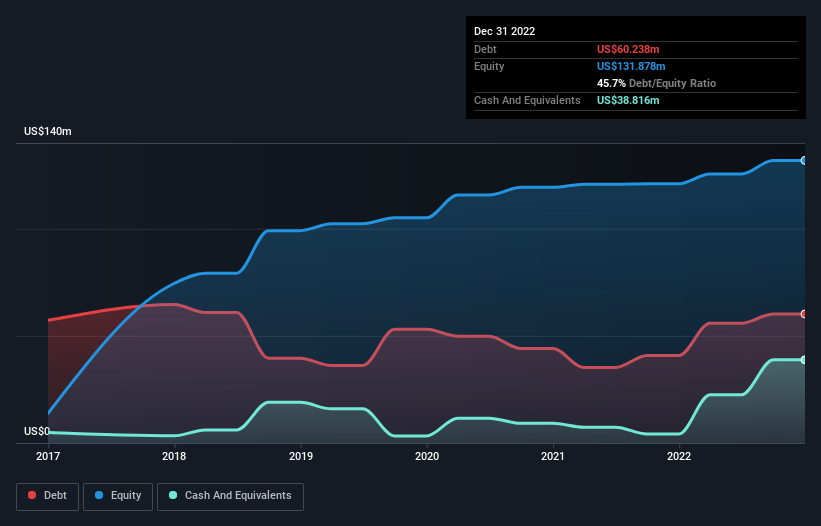Viewport: 821px width, 526px height.
Task: Toggle the Cash And Equivalents legend button
Action: coord(230,496)
